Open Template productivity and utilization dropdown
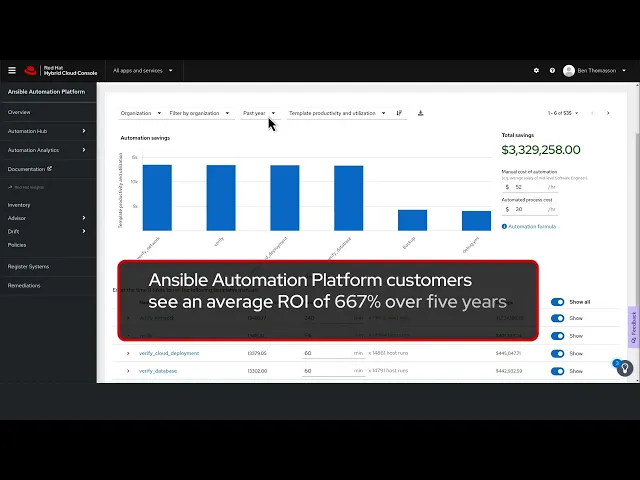The image size is (640, 480). pyautogui.click(x=337, y=113)
